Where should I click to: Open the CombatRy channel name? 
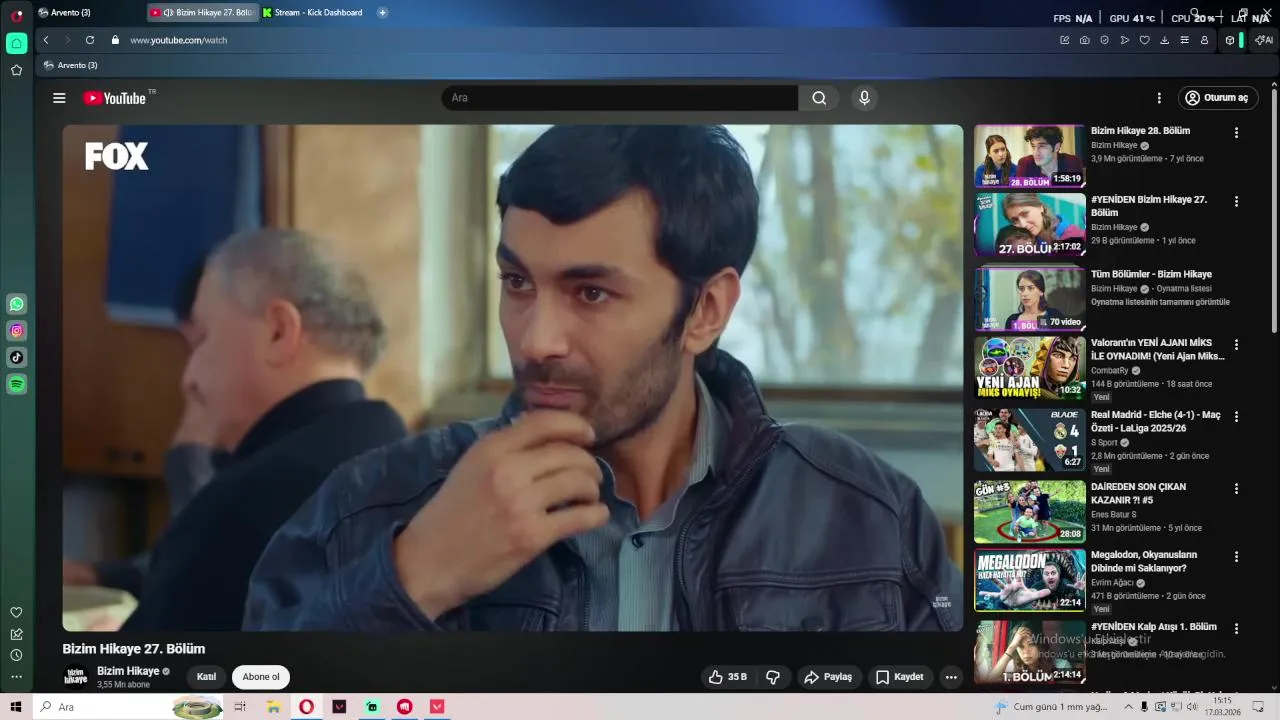point(1109,371)
